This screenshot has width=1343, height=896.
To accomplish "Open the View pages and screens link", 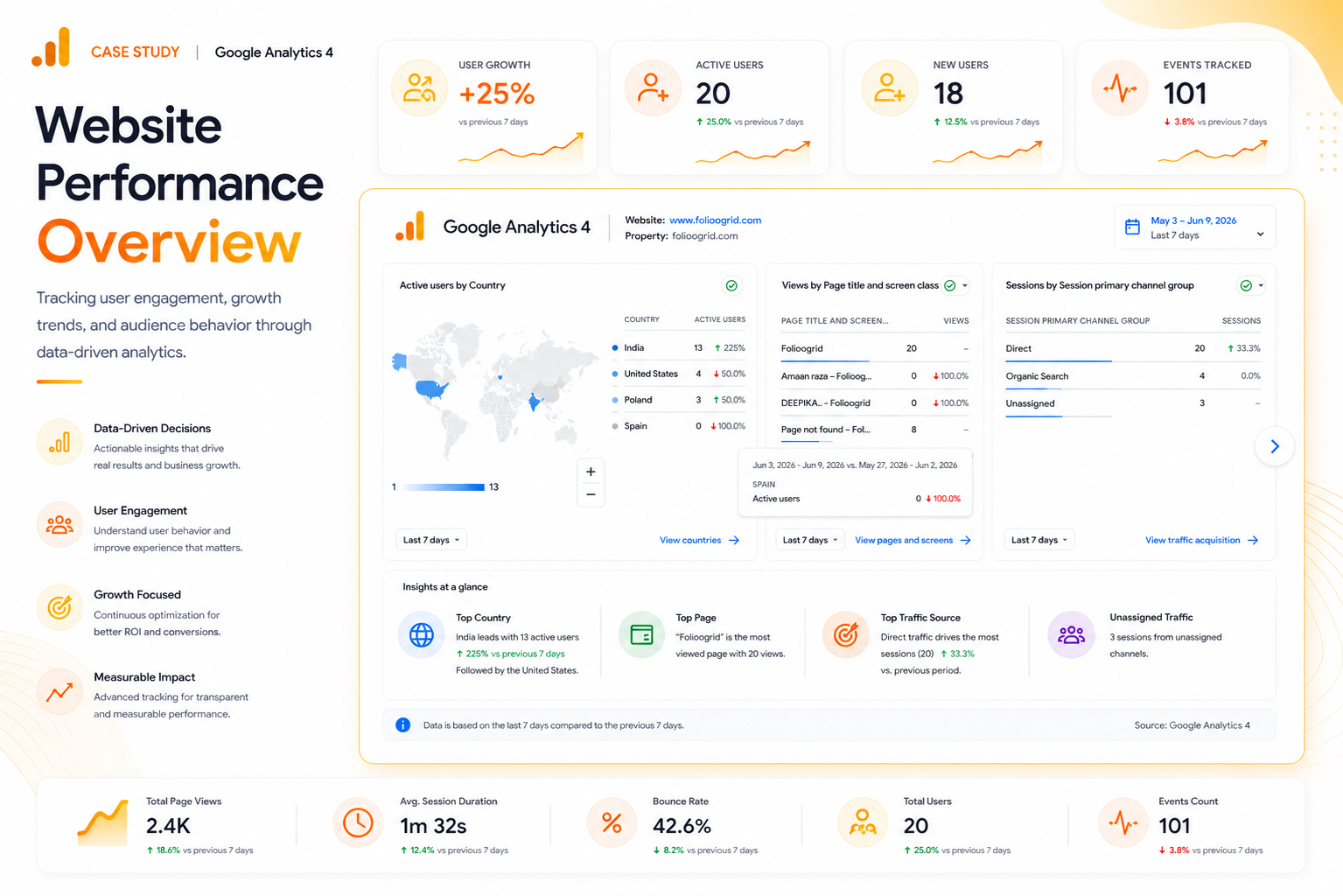I will [913, 540].
